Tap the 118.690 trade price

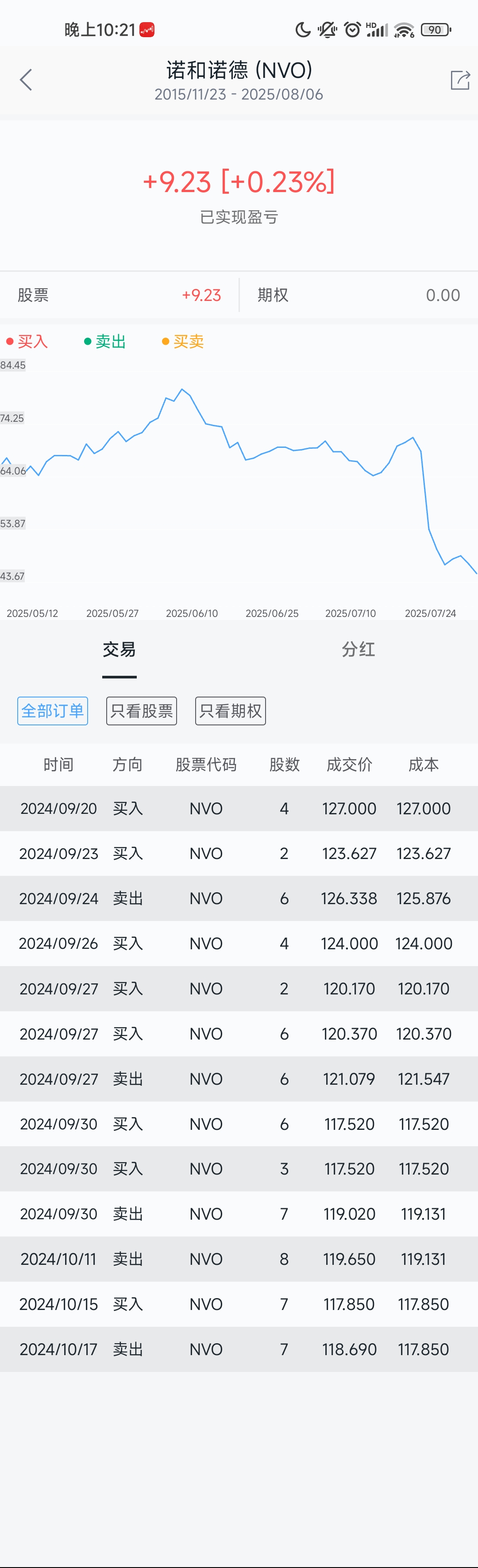(350, 1349)
